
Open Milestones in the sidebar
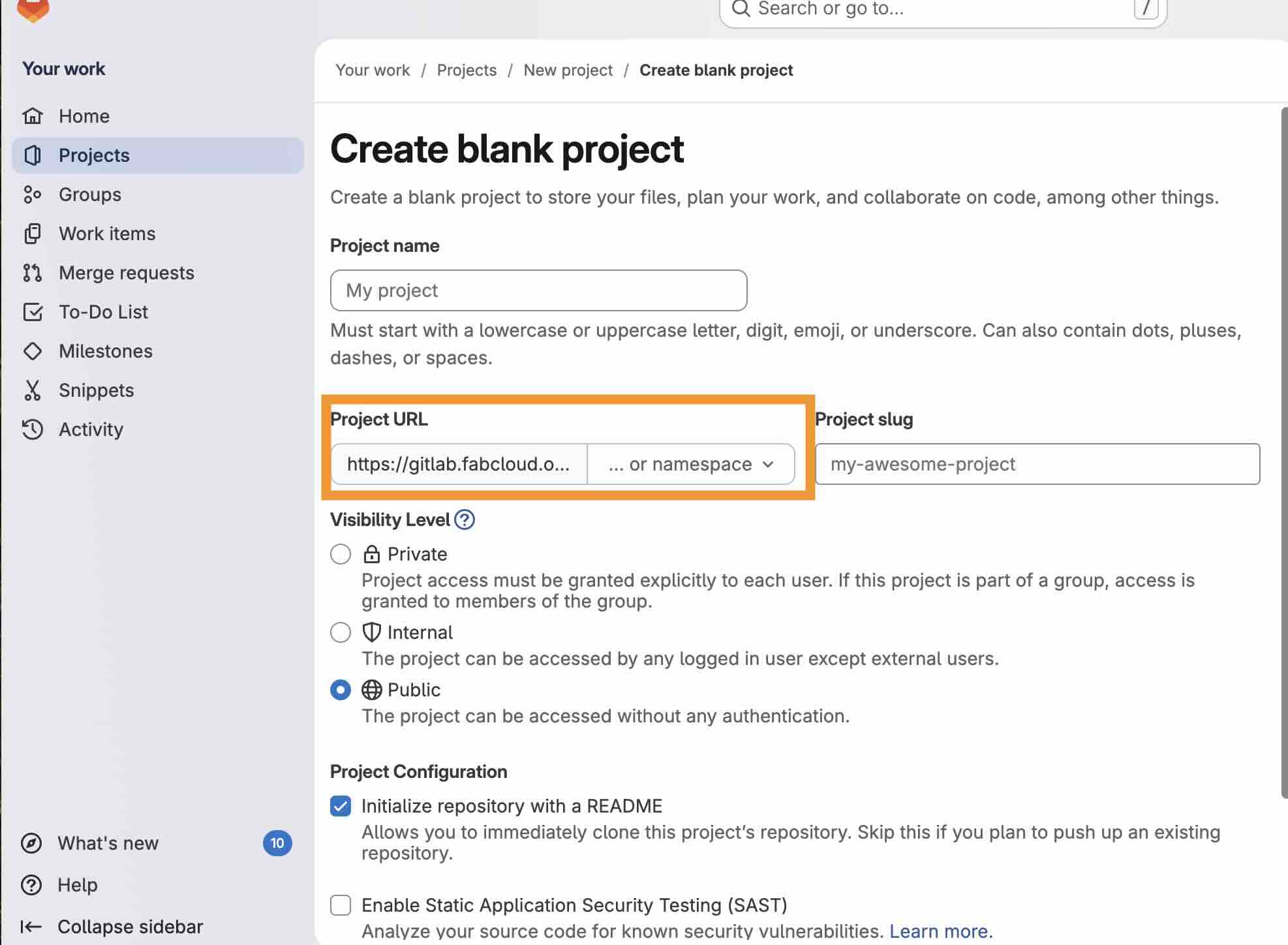point(158,351)
